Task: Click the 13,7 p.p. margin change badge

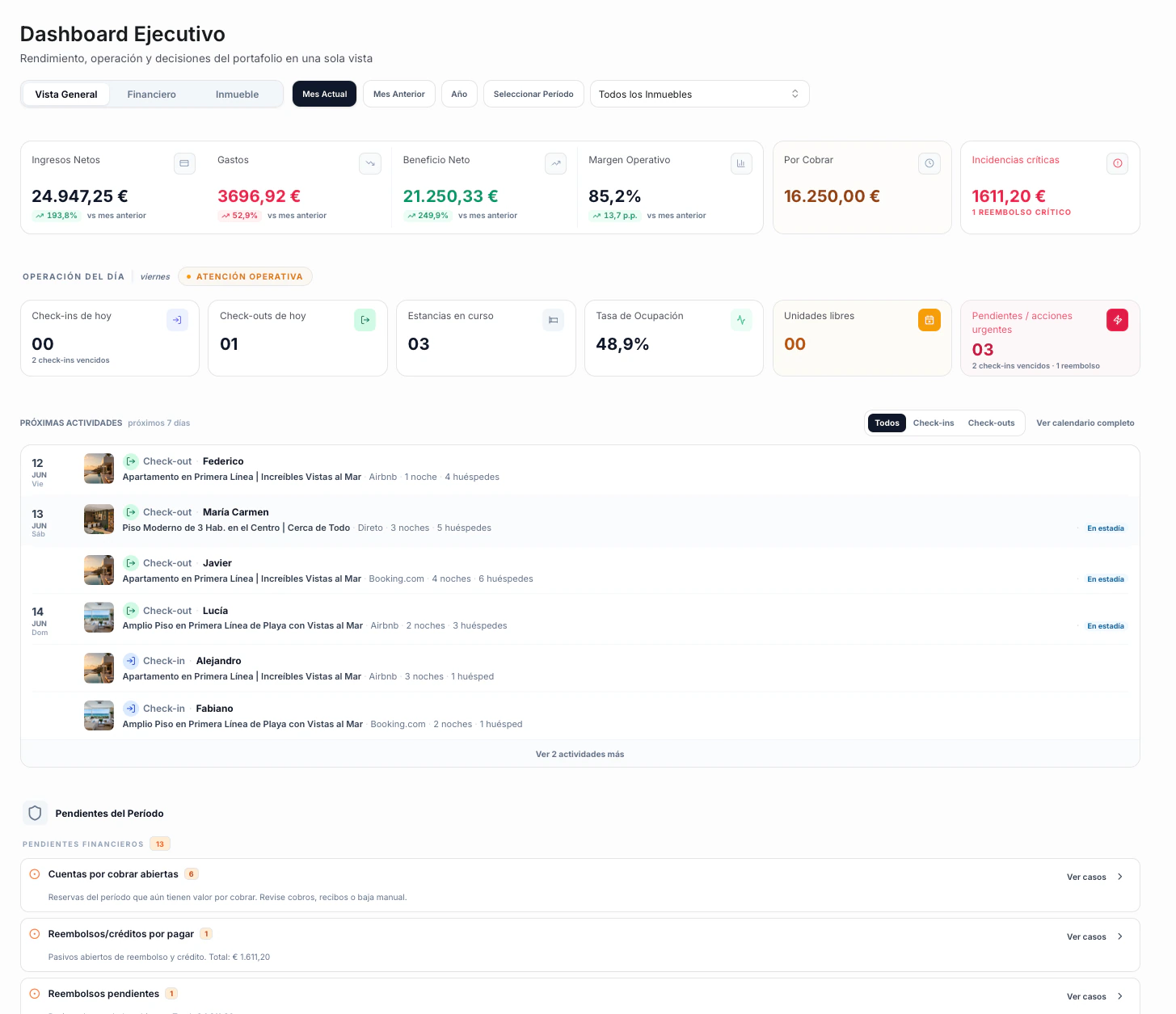Action: (613, 216)
